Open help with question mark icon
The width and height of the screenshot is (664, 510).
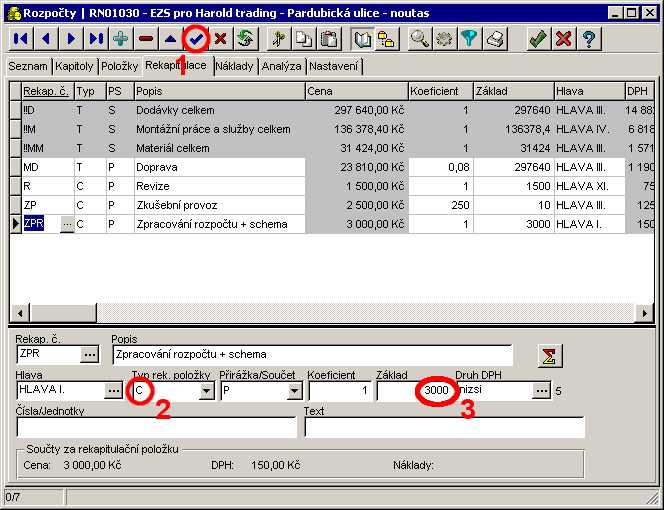pos(589,40)
